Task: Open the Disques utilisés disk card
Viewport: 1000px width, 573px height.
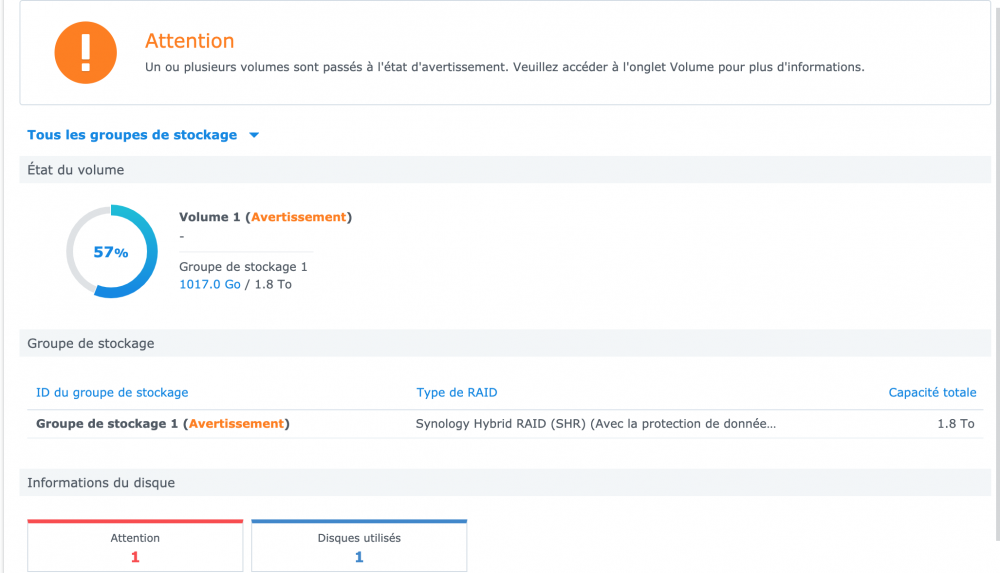Action: pyautogui.click(x=359, y=547)
